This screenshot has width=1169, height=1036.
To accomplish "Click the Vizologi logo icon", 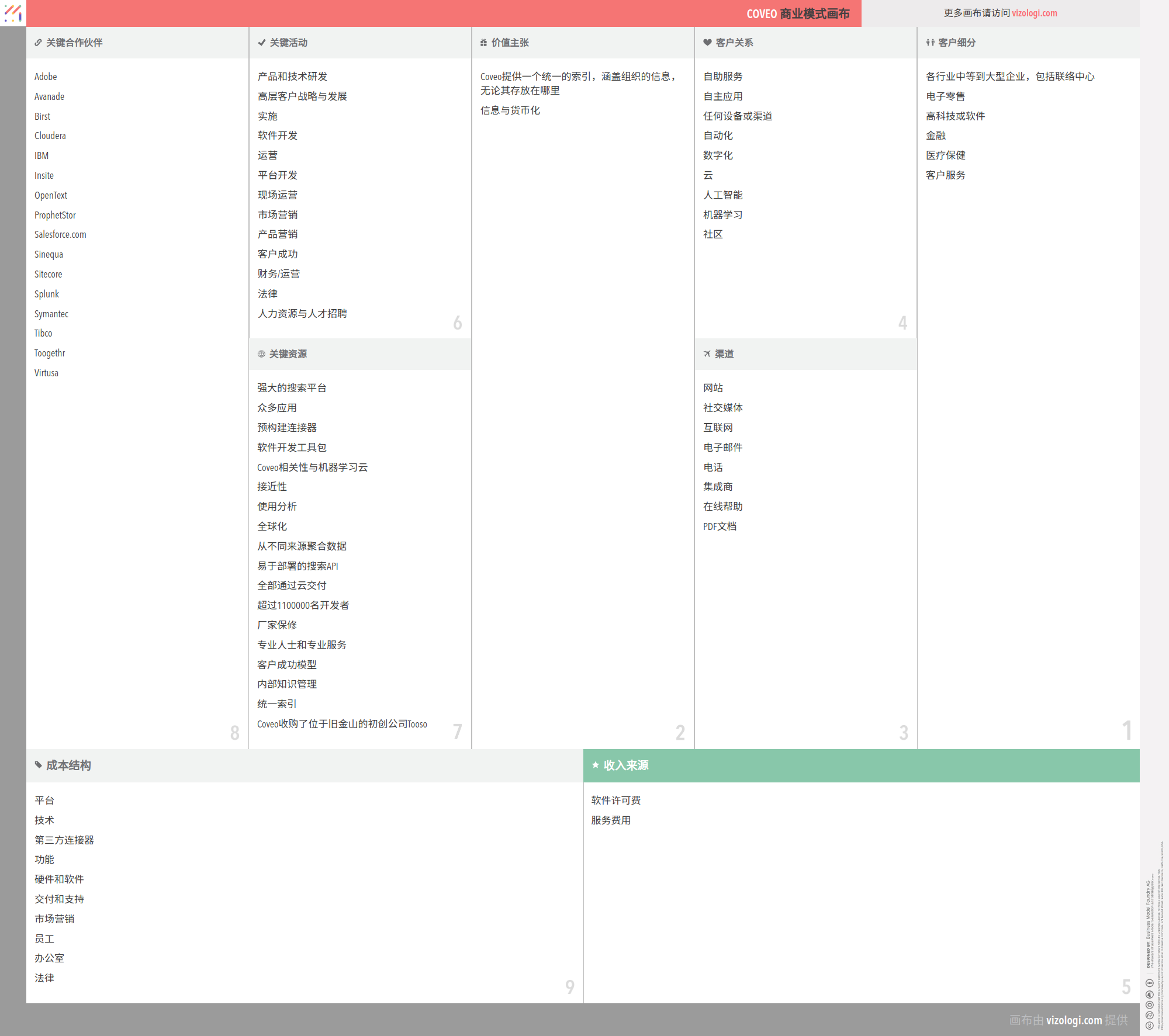I will coord(13,13).
